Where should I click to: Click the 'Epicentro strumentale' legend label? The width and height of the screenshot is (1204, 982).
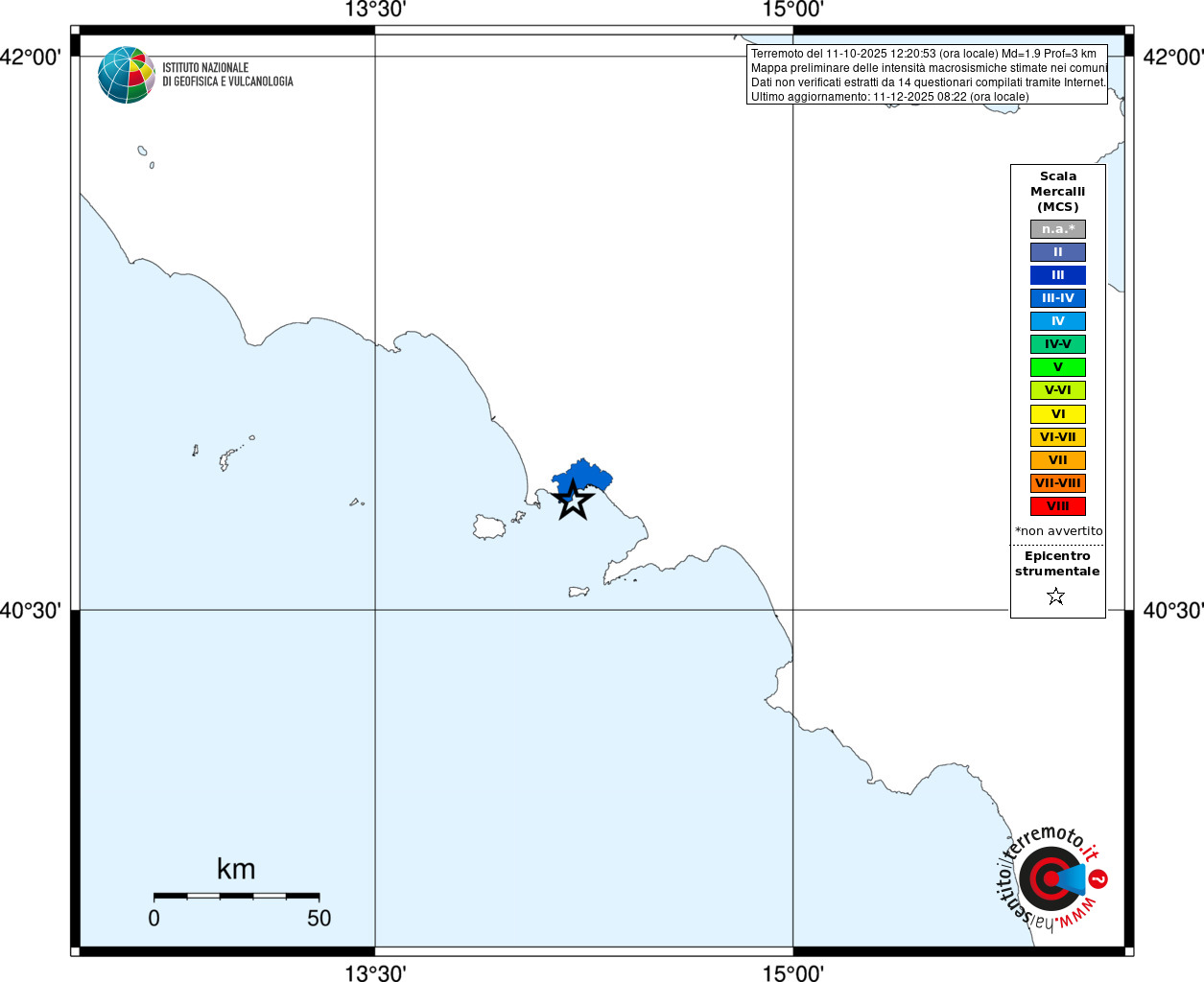tap(1057, 564)
